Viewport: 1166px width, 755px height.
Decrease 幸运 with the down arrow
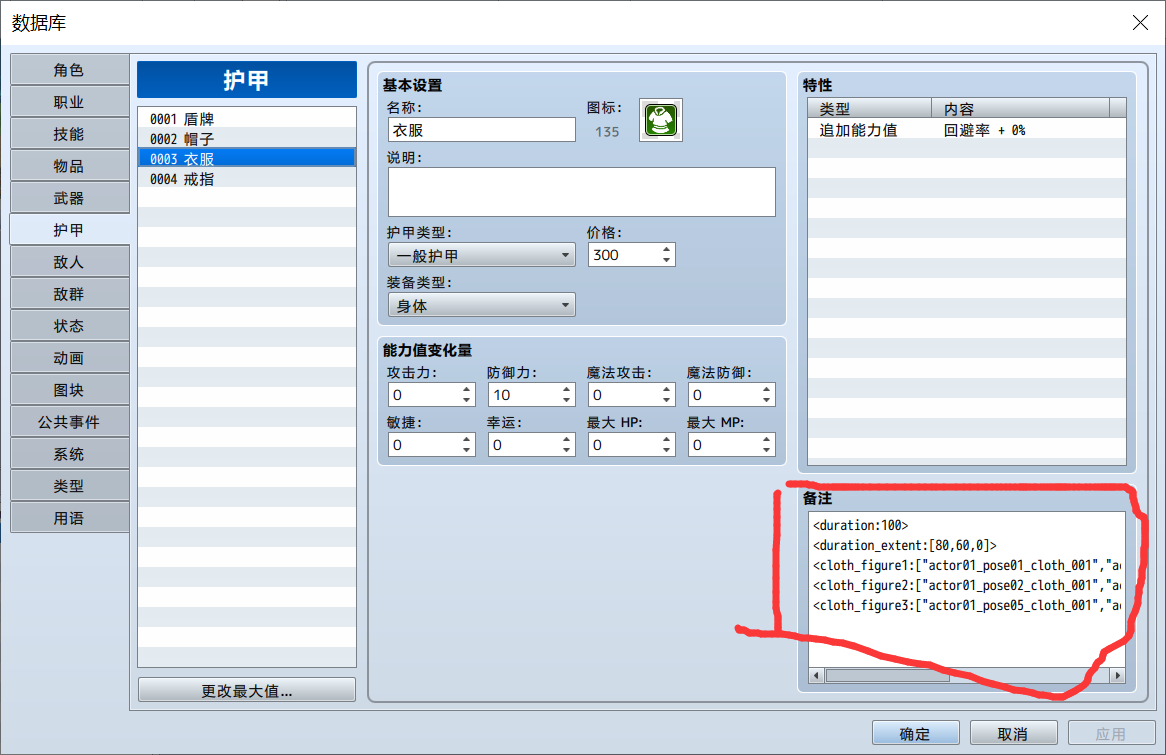click(567, 450)
